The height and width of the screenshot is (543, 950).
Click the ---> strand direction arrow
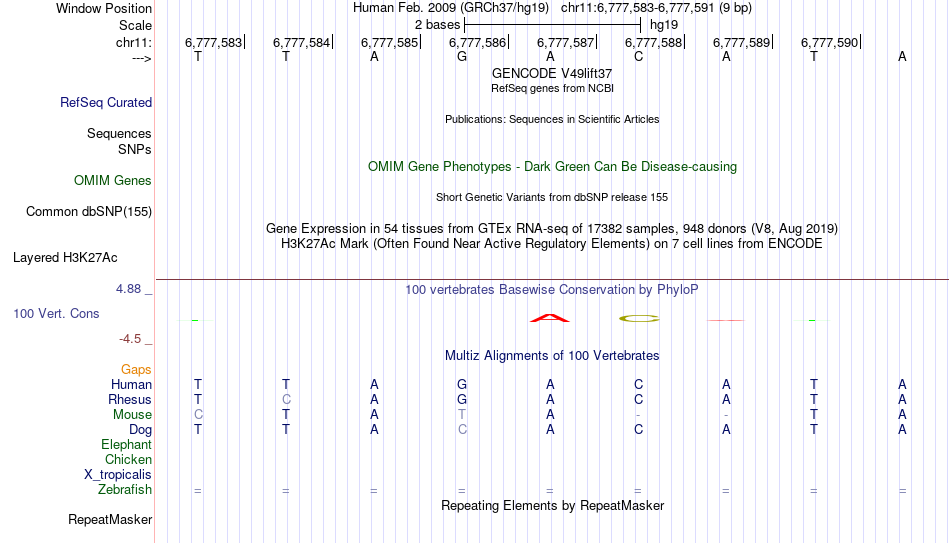[x=141, y=58]
